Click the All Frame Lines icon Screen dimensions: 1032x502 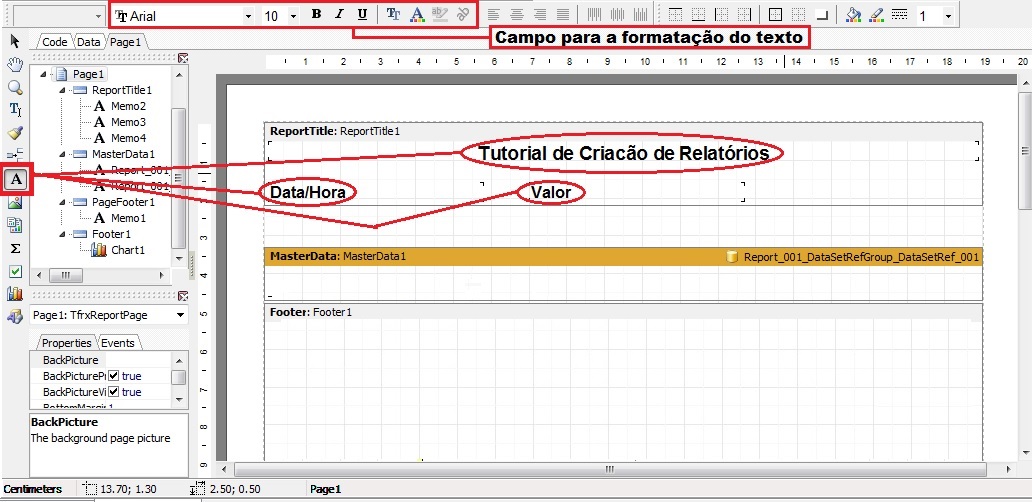[x=775, y=14]
